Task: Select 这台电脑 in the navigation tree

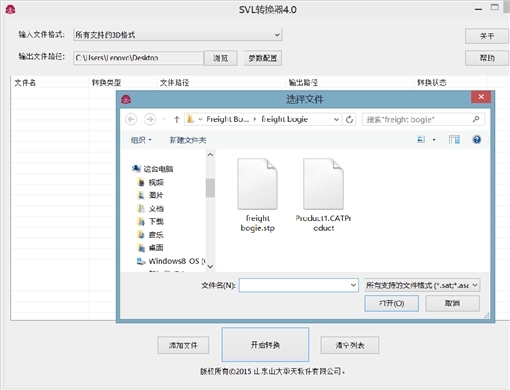Action: tap(153, 169)
